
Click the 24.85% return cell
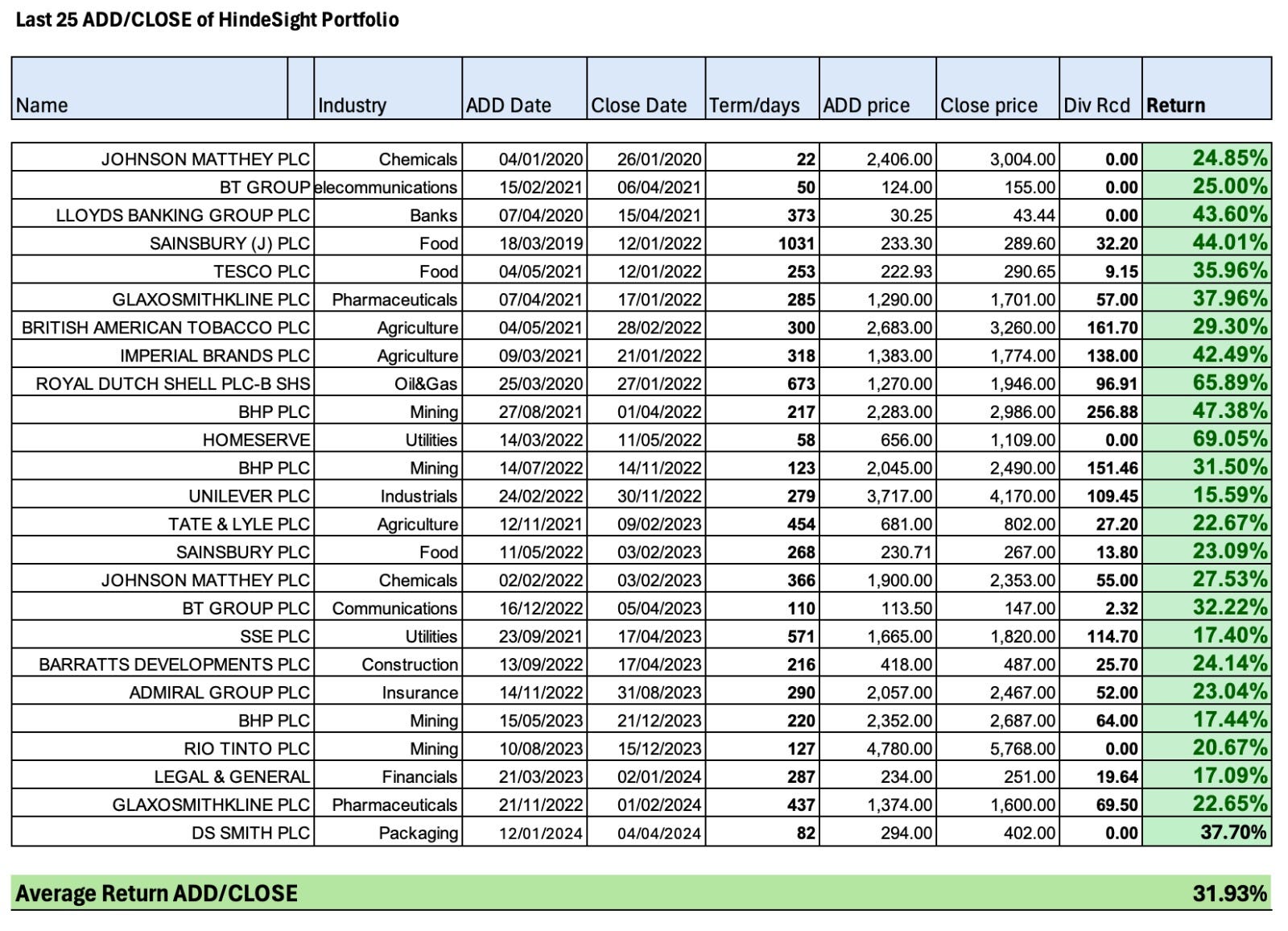[x=1207, y=159]
